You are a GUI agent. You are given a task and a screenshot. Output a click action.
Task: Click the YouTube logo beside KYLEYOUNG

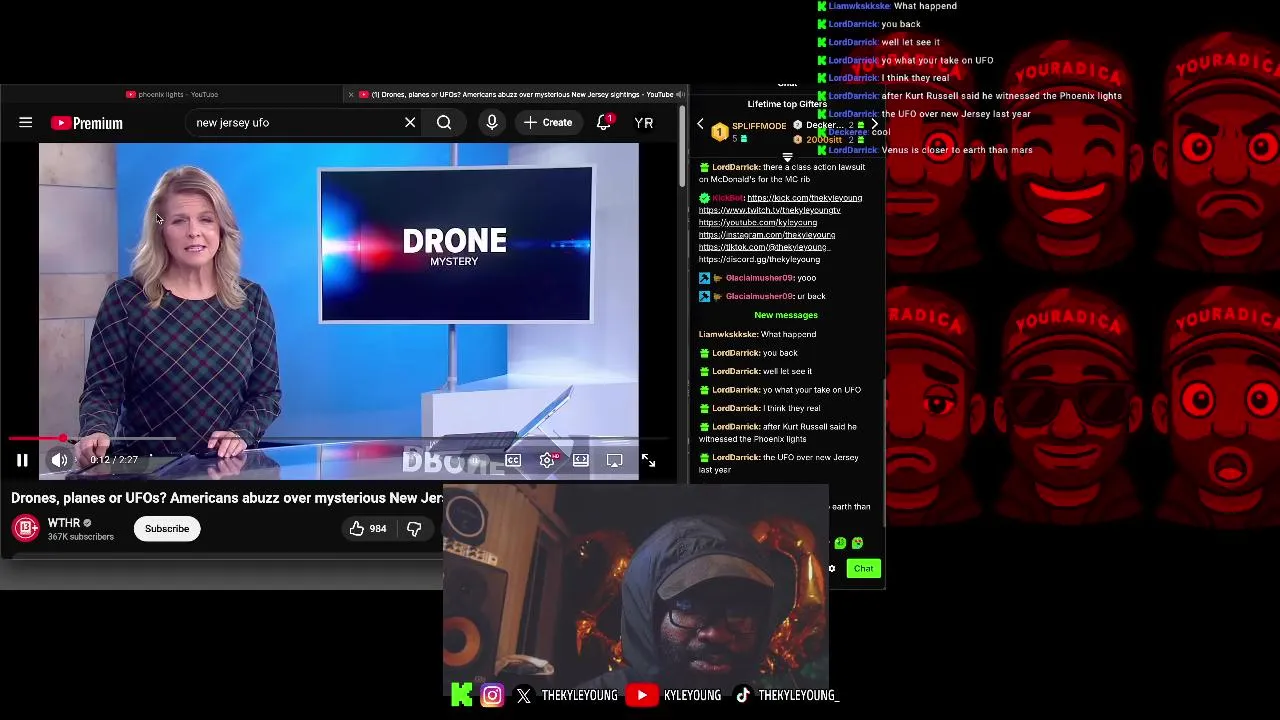tap(642, 695)
